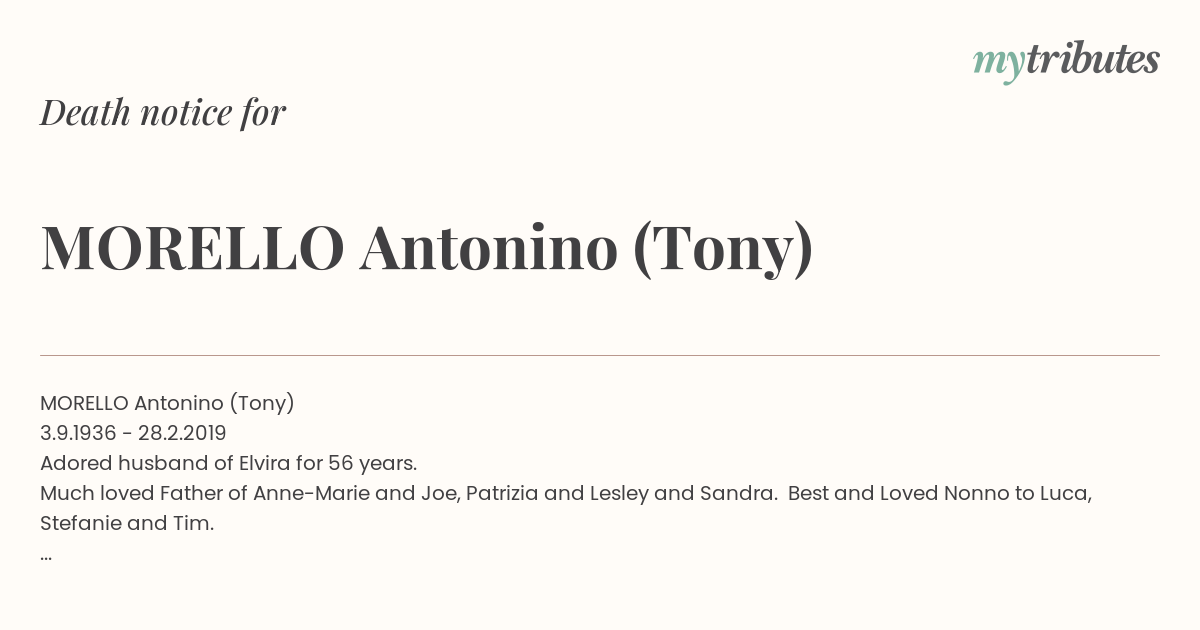This screenshot has width=1200, height=630.
Task: Select the MORELLO Antonino (Tony) title
Action: click(427, 249)
